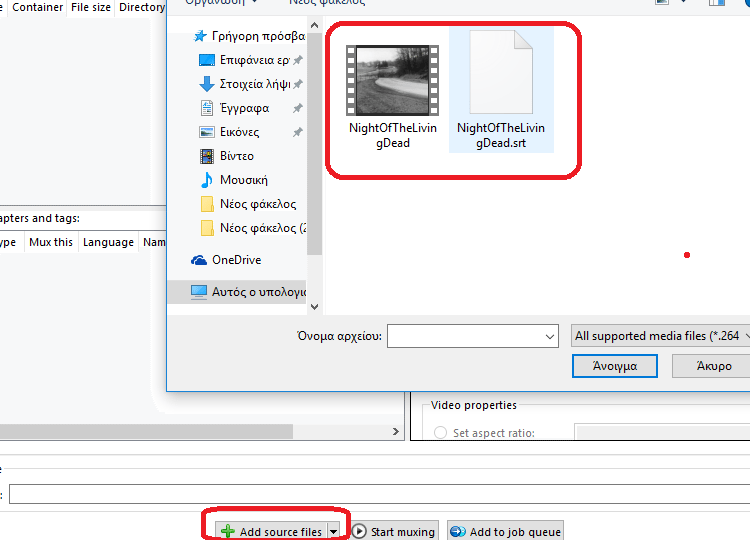Open the Documents (Έγγραφα) sidebar item

point(234,108)
